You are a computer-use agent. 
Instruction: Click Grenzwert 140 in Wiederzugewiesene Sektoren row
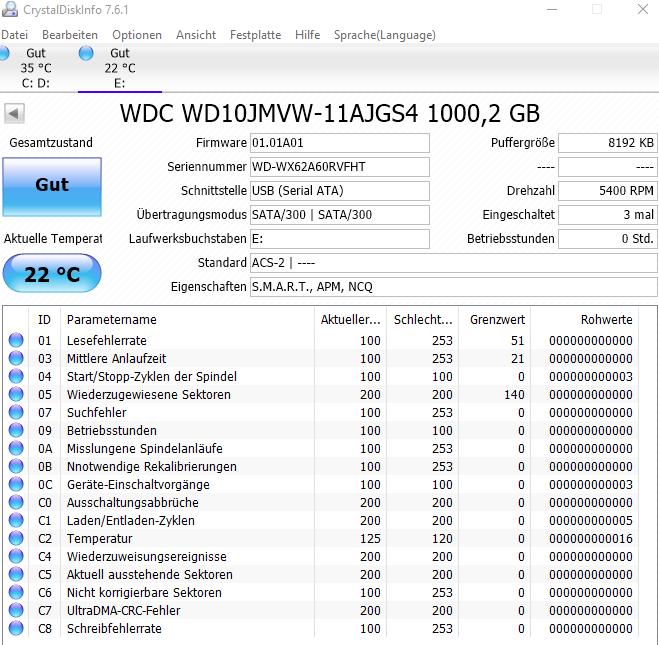[514, 395]
